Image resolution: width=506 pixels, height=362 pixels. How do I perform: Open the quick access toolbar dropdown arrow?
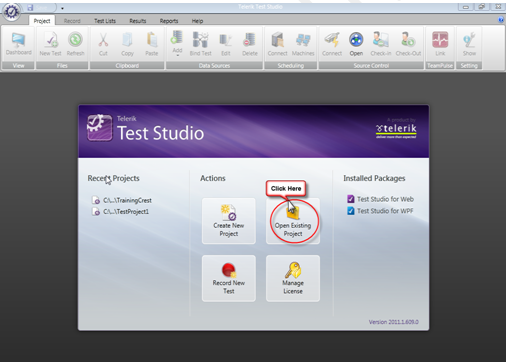pos(62,8)
